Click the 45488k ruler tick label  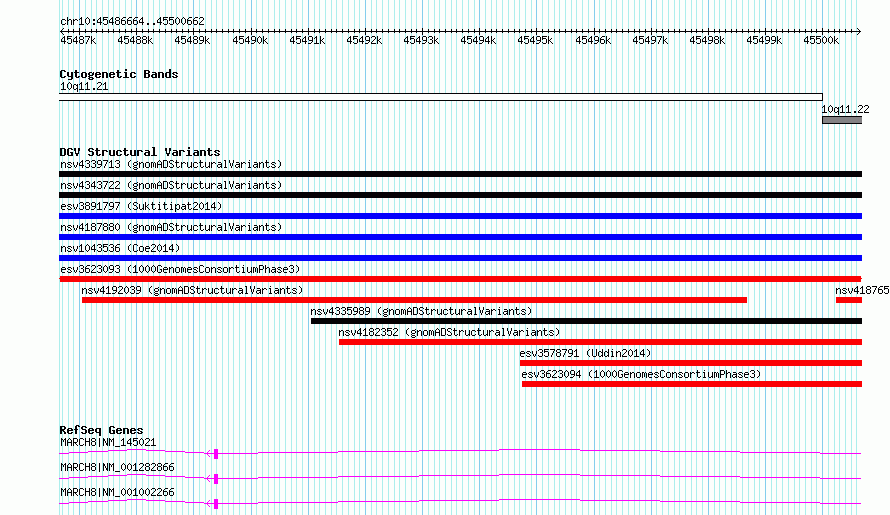[135, 40]
